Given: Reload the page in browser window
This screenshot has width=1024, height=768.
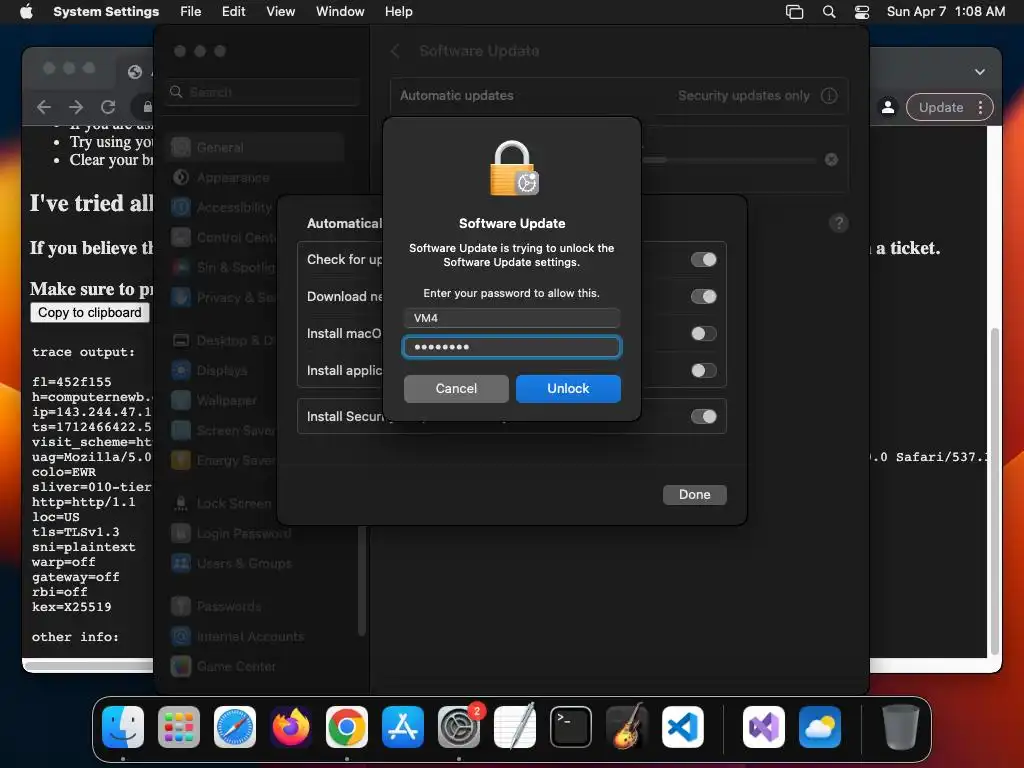Looking at the screenshot, I should (108, 107).
